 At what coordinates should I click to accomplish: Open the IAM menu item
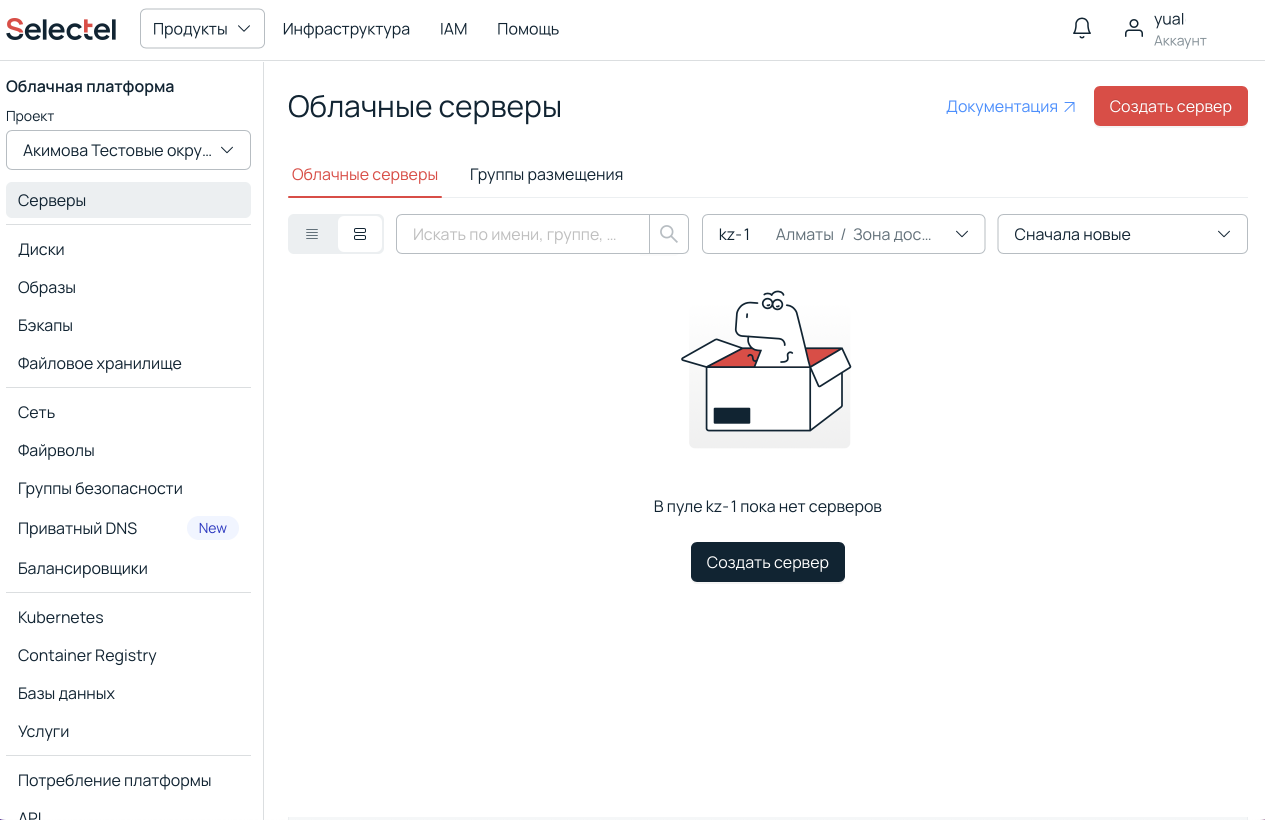454,29
